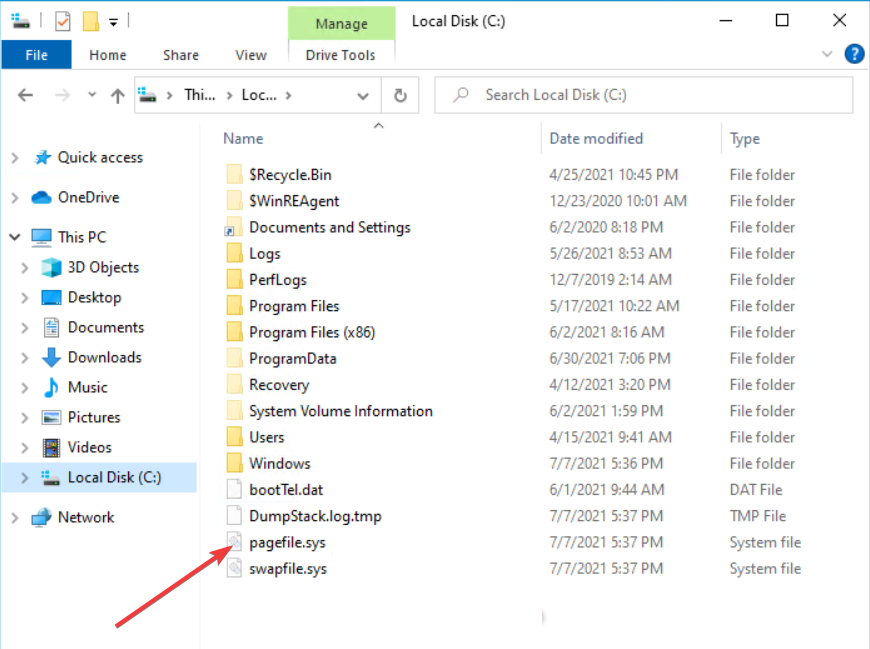Open the recent locations dropdown
This screenshot has width=870, height=649.
pos(92,95)
